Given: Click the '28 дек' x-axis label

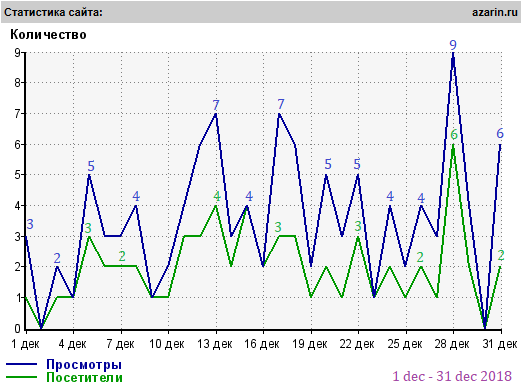Looking at the screenshot, I should point(452,344).
